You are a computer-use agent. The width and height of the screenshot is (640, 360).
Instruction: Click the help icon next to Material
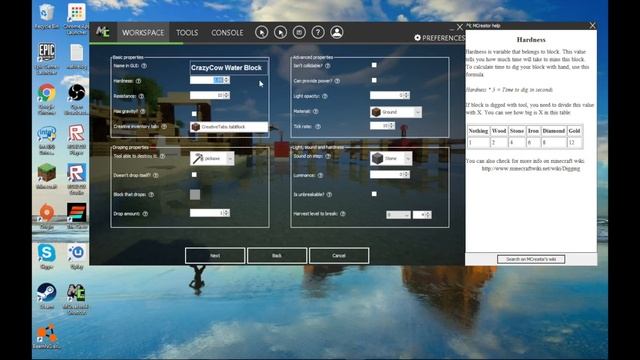click(316, 111)
